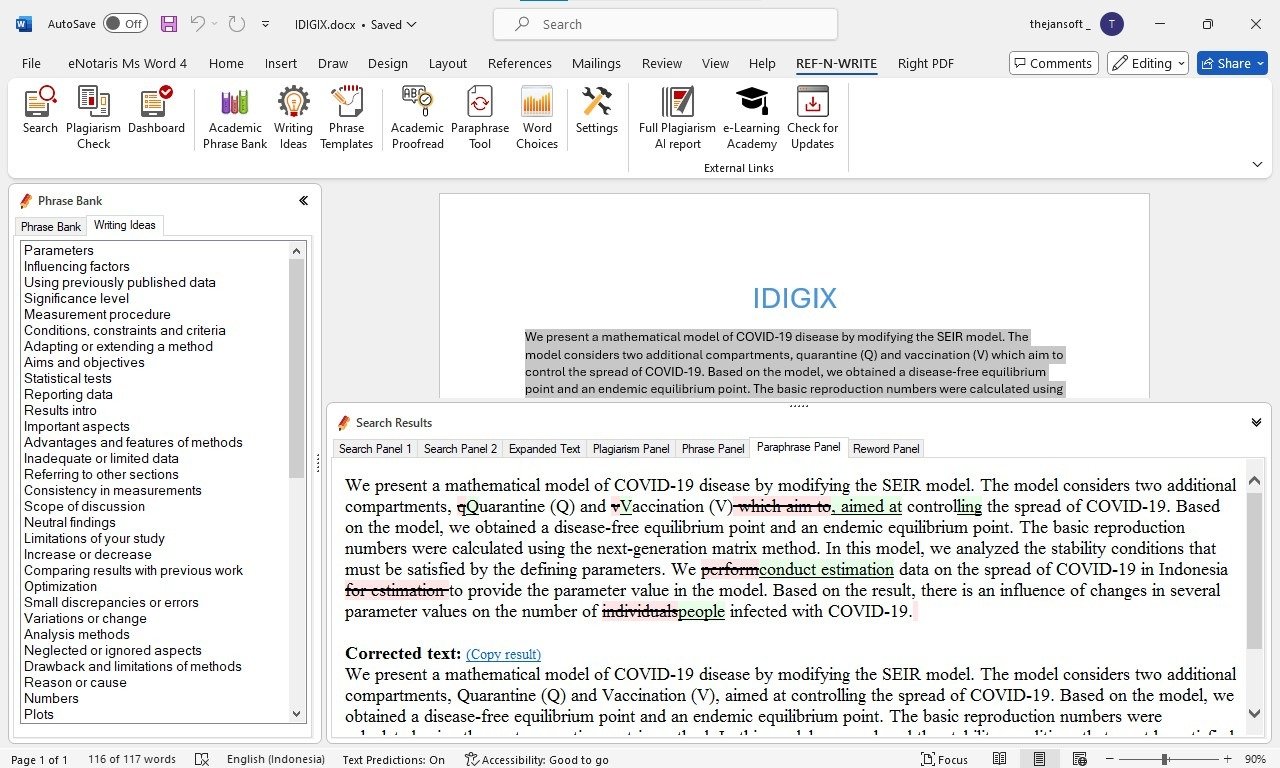Screen dimensions: 1280x768
Task: Click the 90% zoom level
Action: click(1255, 759)
